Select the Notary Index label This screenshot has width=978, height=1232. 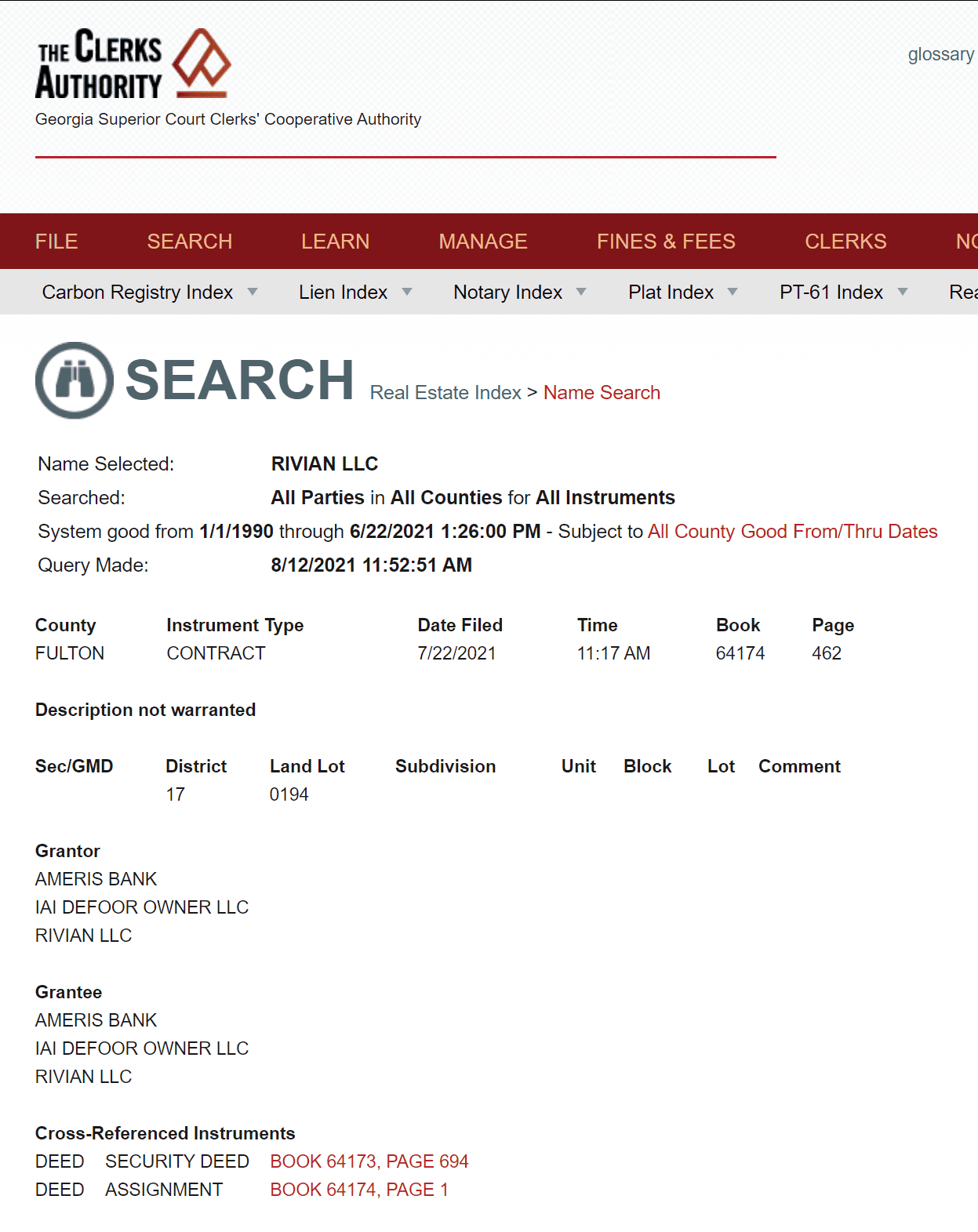[x=507, y=292]
